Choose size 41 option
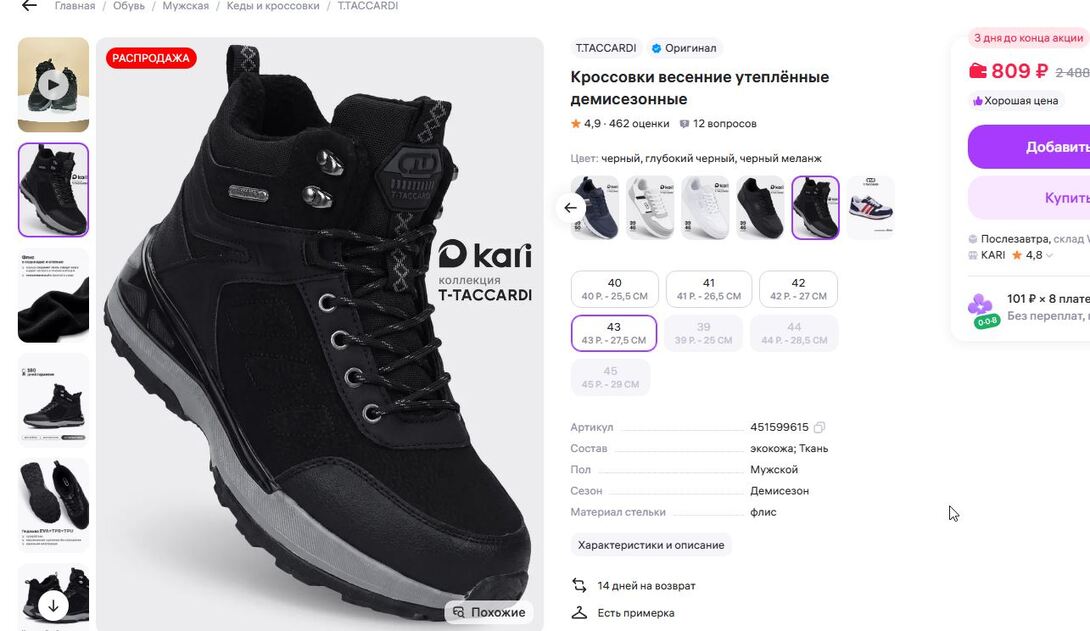 click(x=708, y=289)
